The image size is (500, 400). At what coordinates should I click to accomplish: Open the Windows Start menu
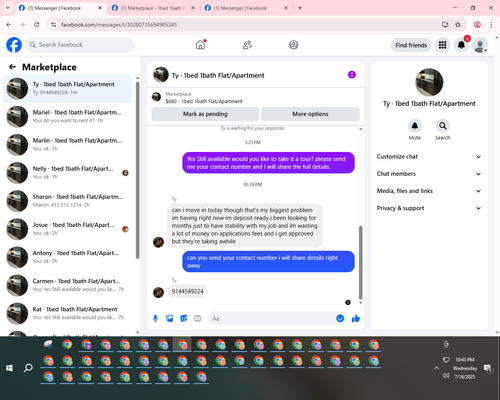tap(9, 368)
